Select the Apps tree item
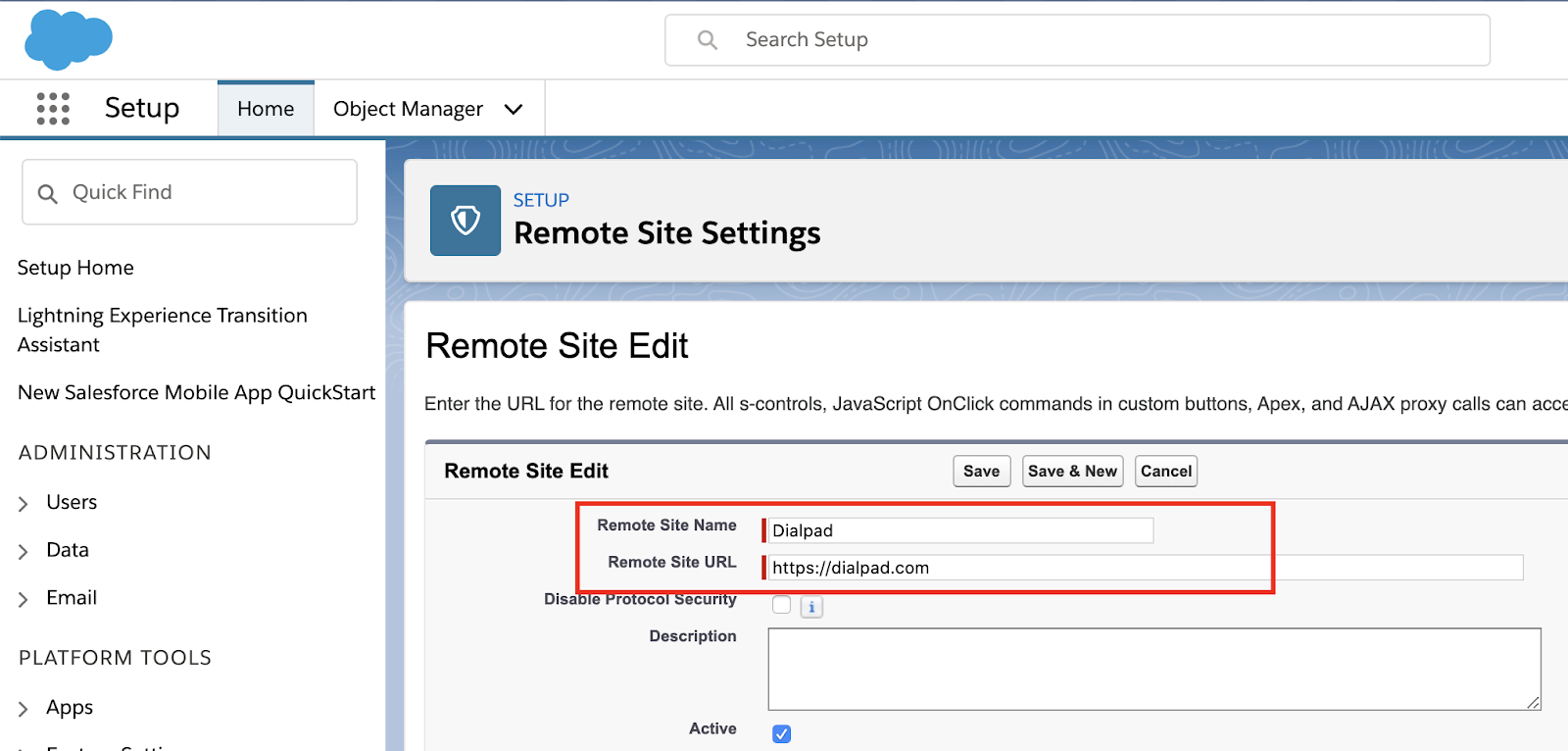The height and width of the screenshot is (751, 1568). [70, 708]
